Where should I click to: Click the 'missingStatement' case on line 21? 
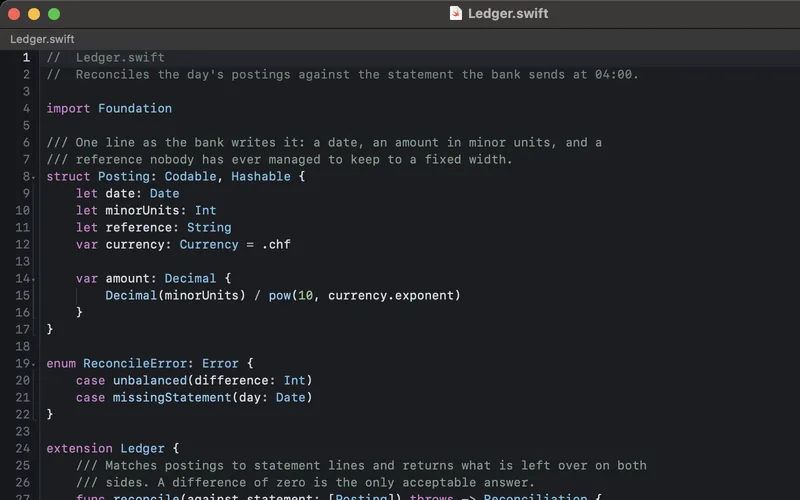(172, 397)
